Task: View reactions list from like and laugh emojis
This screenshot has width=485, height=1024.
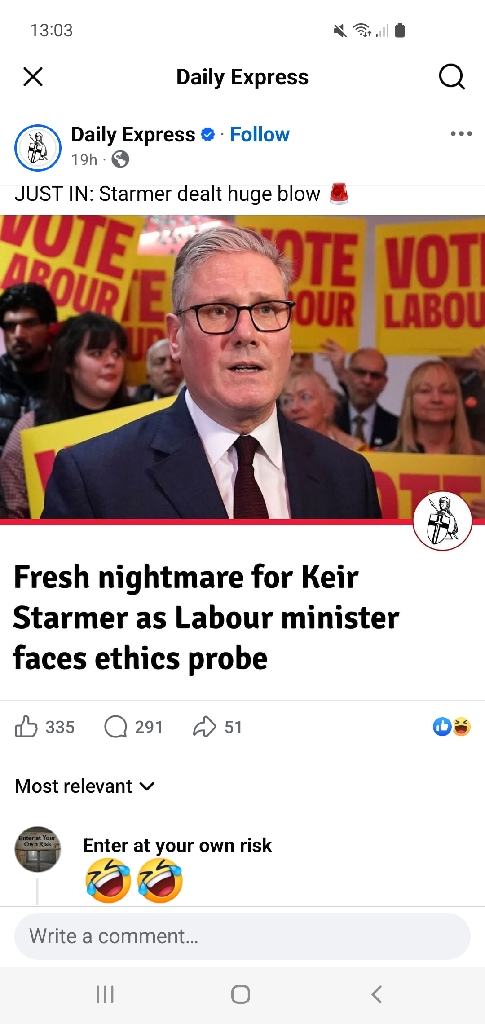Action: point(452,726)
